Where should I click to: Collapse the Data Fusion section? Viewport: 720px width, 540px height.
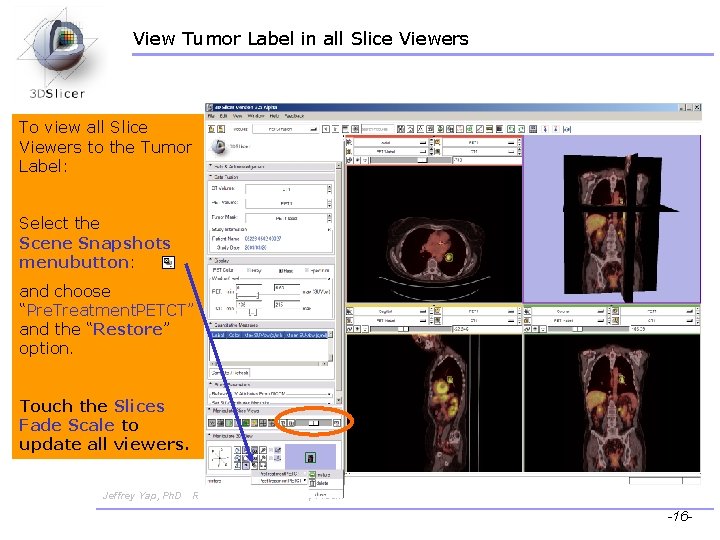coord(272,176)
